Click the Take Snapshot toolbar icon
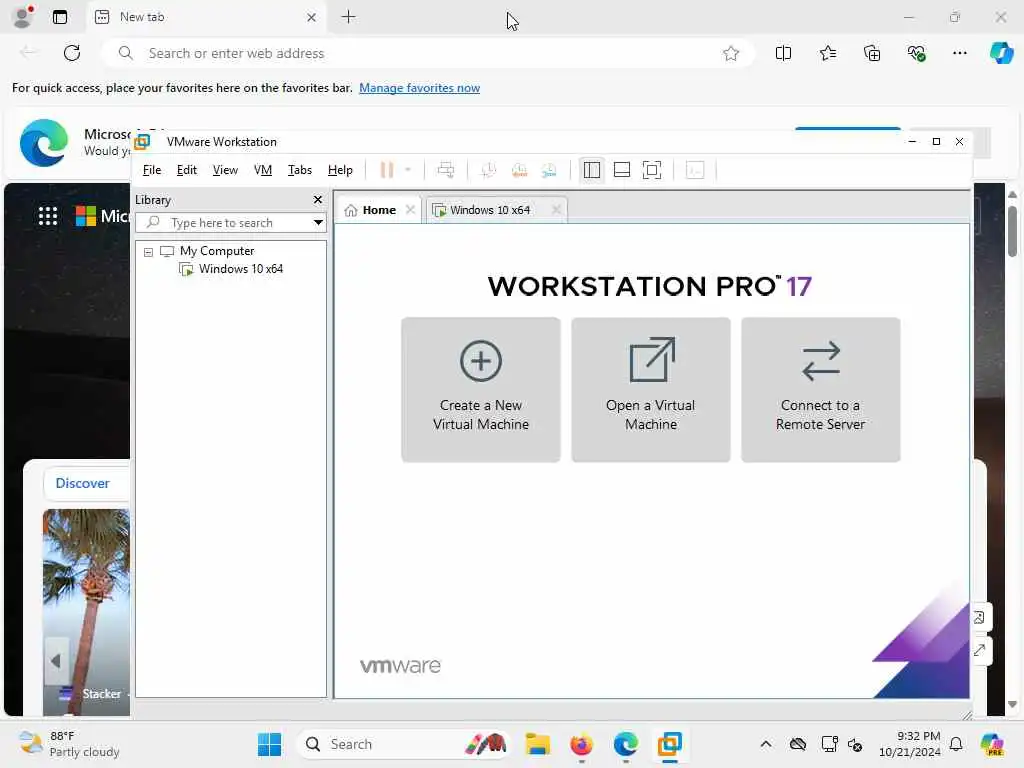 pos(488,170)
